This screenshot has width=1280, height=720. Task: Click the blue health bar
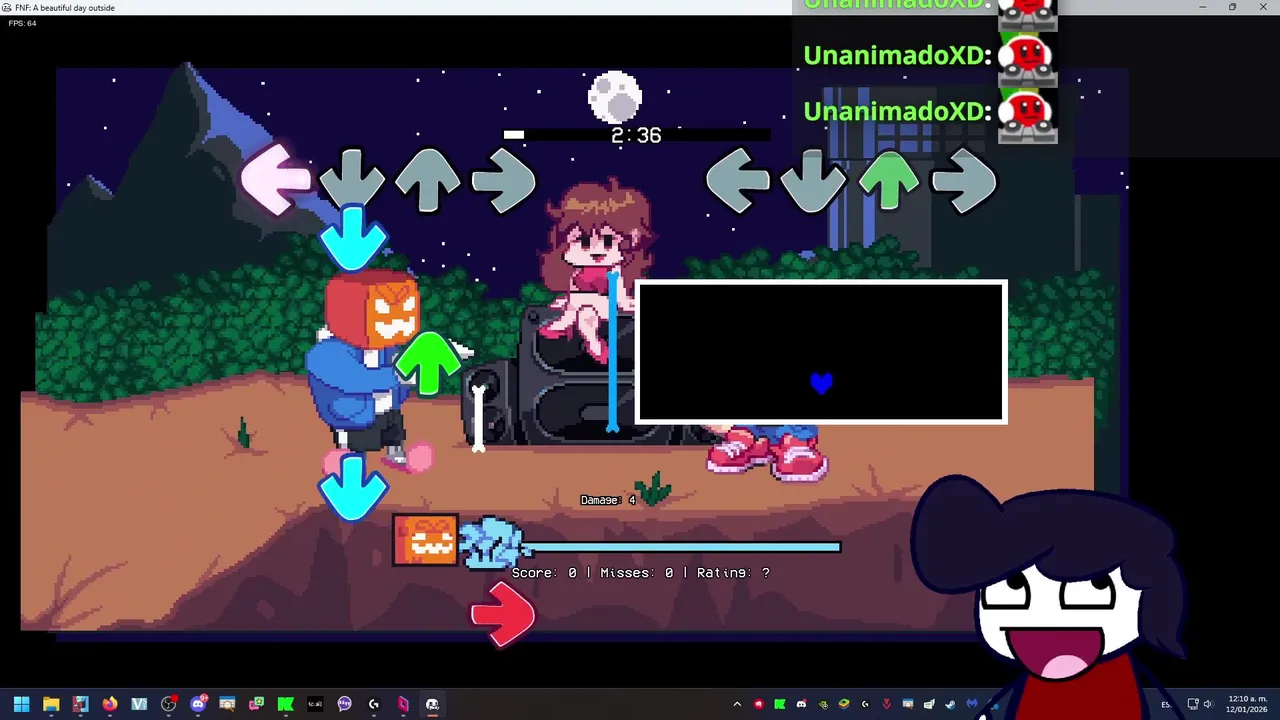pos(680,546)
